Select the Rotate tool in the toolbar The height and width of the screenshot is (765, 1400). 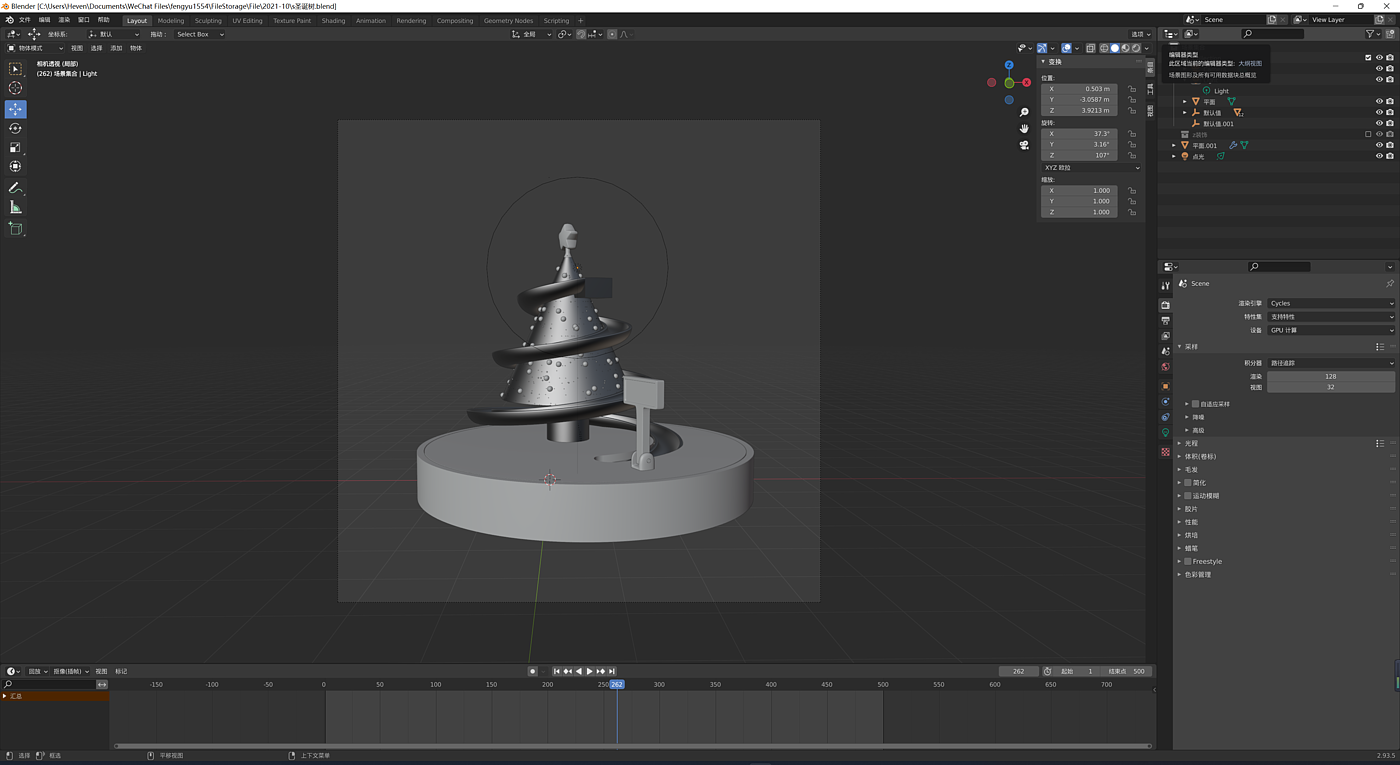click(15, 128)
